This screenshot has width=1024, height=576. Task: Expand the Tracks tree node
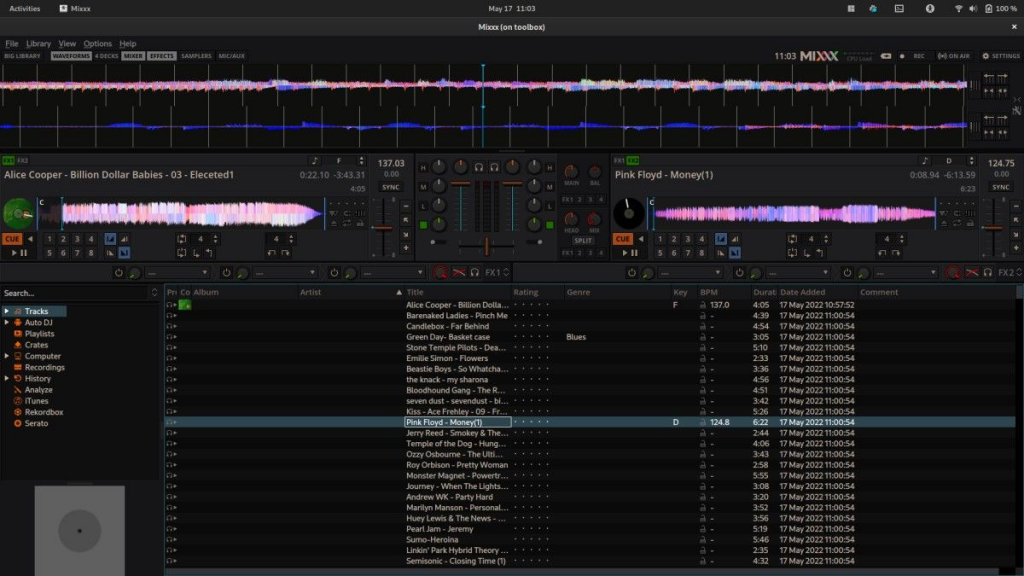7,312
